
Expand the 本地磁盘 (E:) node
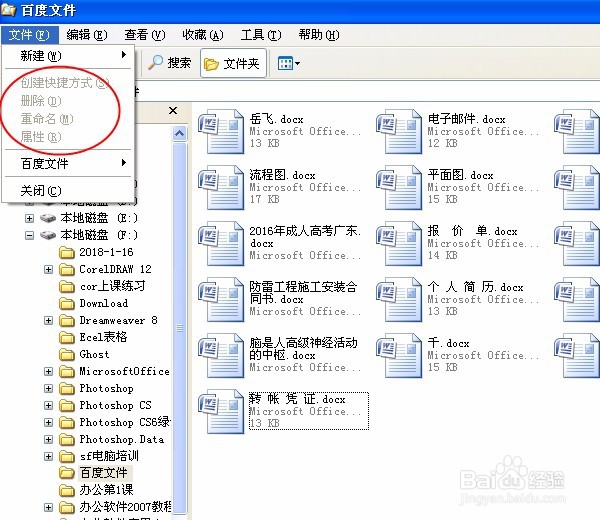coord(29,218)
